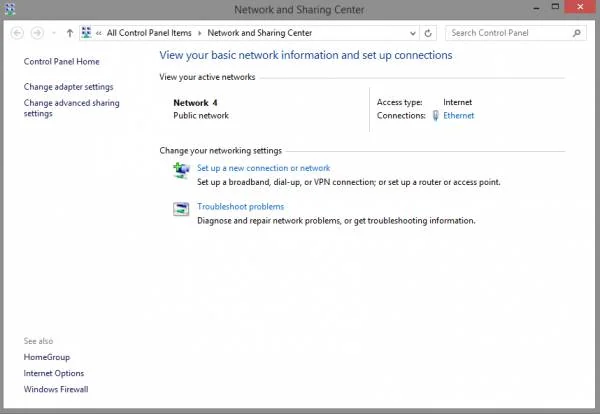
Task: Click the Public network label
Action: (x=201, y=116)
